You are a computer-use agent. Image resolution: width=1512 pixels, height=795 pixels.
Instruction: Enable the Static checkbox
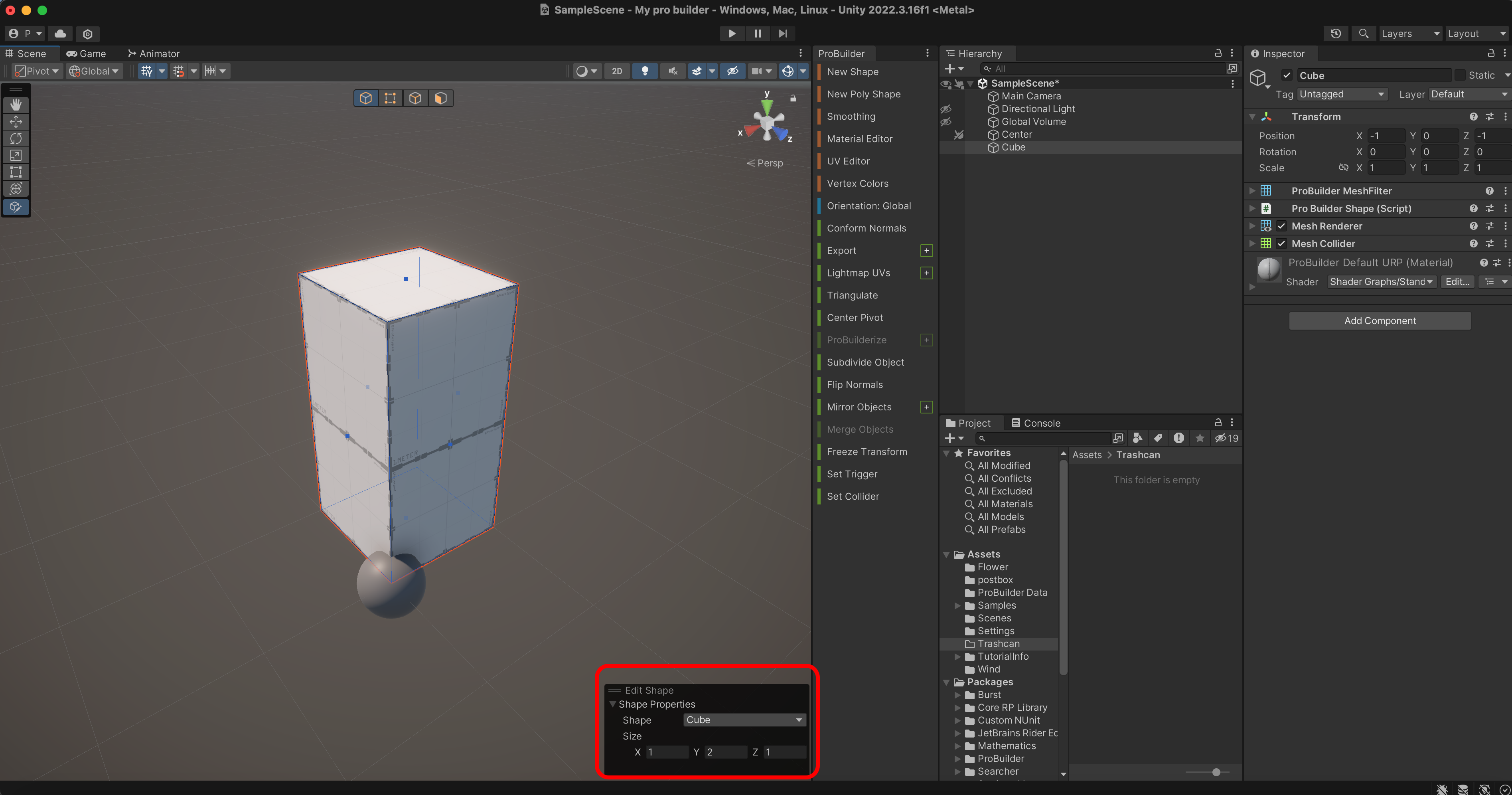coord(1460,75)
